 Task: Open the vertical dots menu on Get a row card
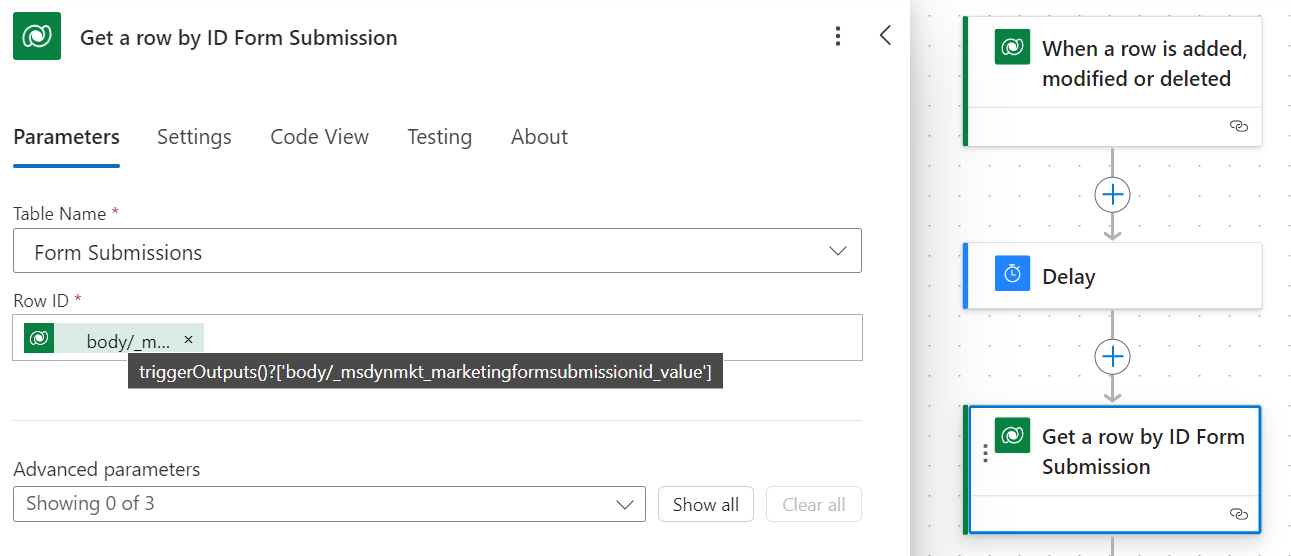(984, 453)
